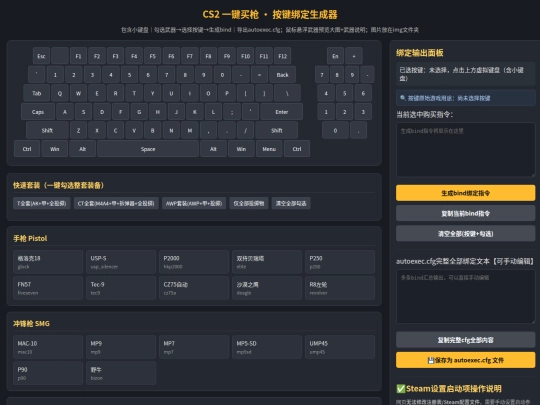Select the Menu key

point(269,149)
